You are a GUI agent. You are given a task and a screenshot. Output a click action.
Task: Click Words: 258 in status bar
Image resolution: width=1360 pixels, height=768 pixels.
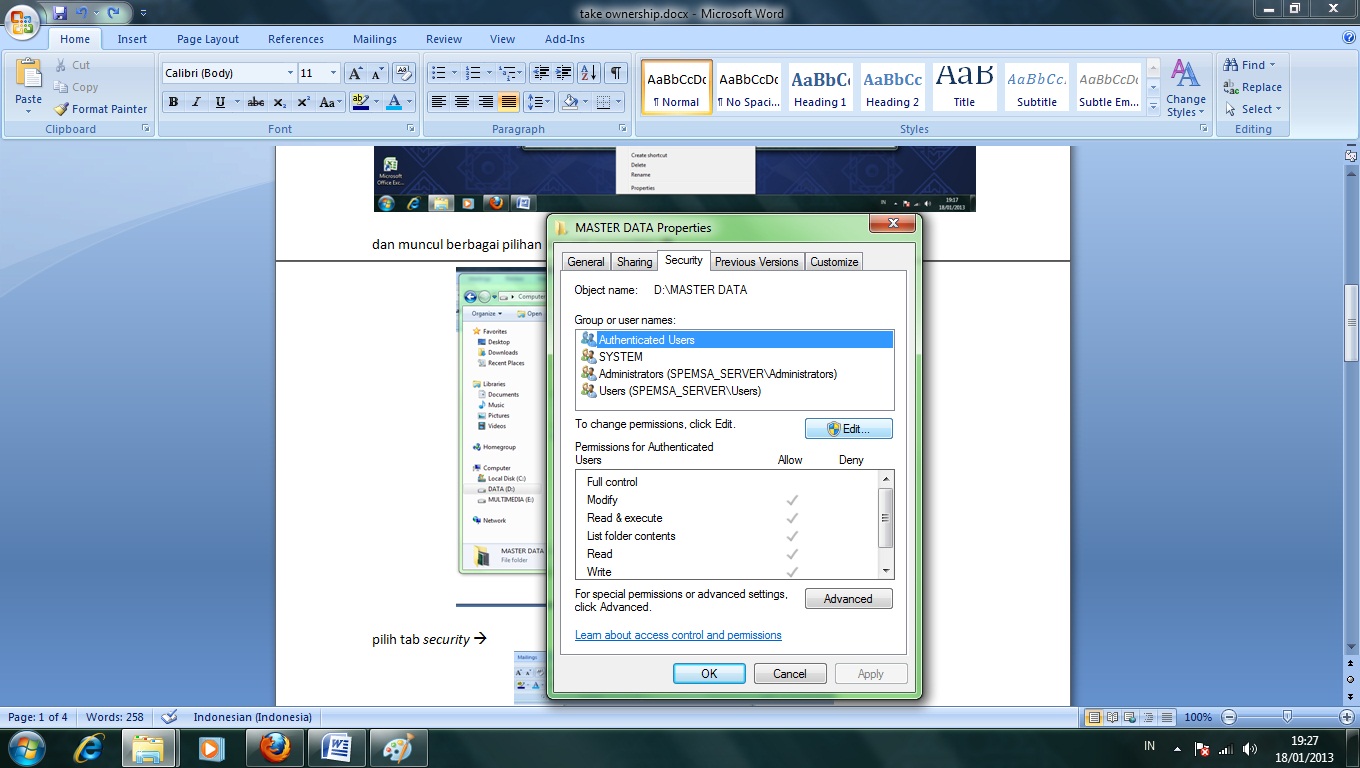pos(114,717)
